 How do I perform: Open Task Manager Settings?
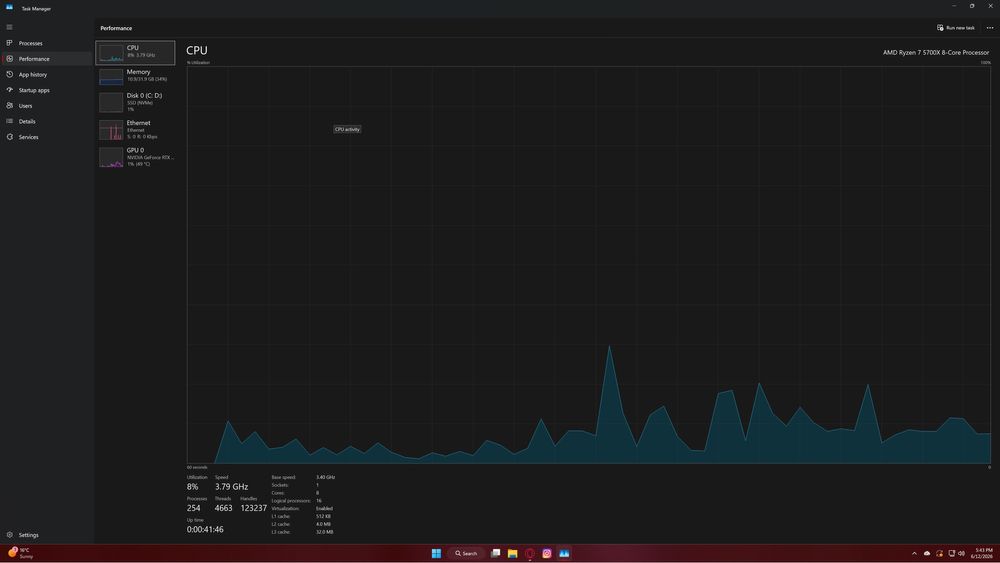[x=47, y=535]
